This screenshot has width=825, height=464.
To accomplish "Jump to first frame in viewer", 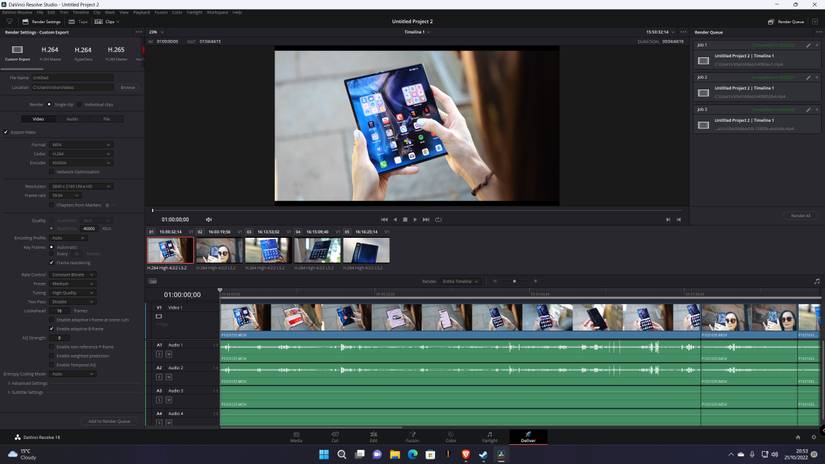I will [x=384, y=219].
